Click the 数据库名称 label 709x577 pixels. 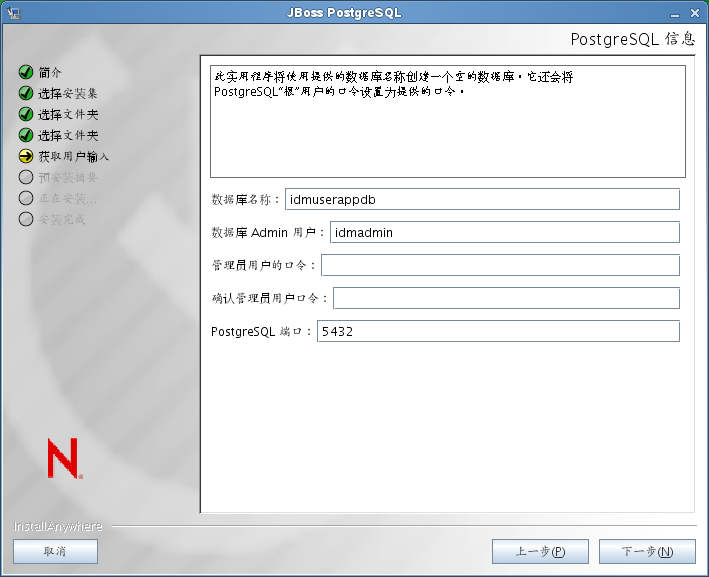coord(246,199)
